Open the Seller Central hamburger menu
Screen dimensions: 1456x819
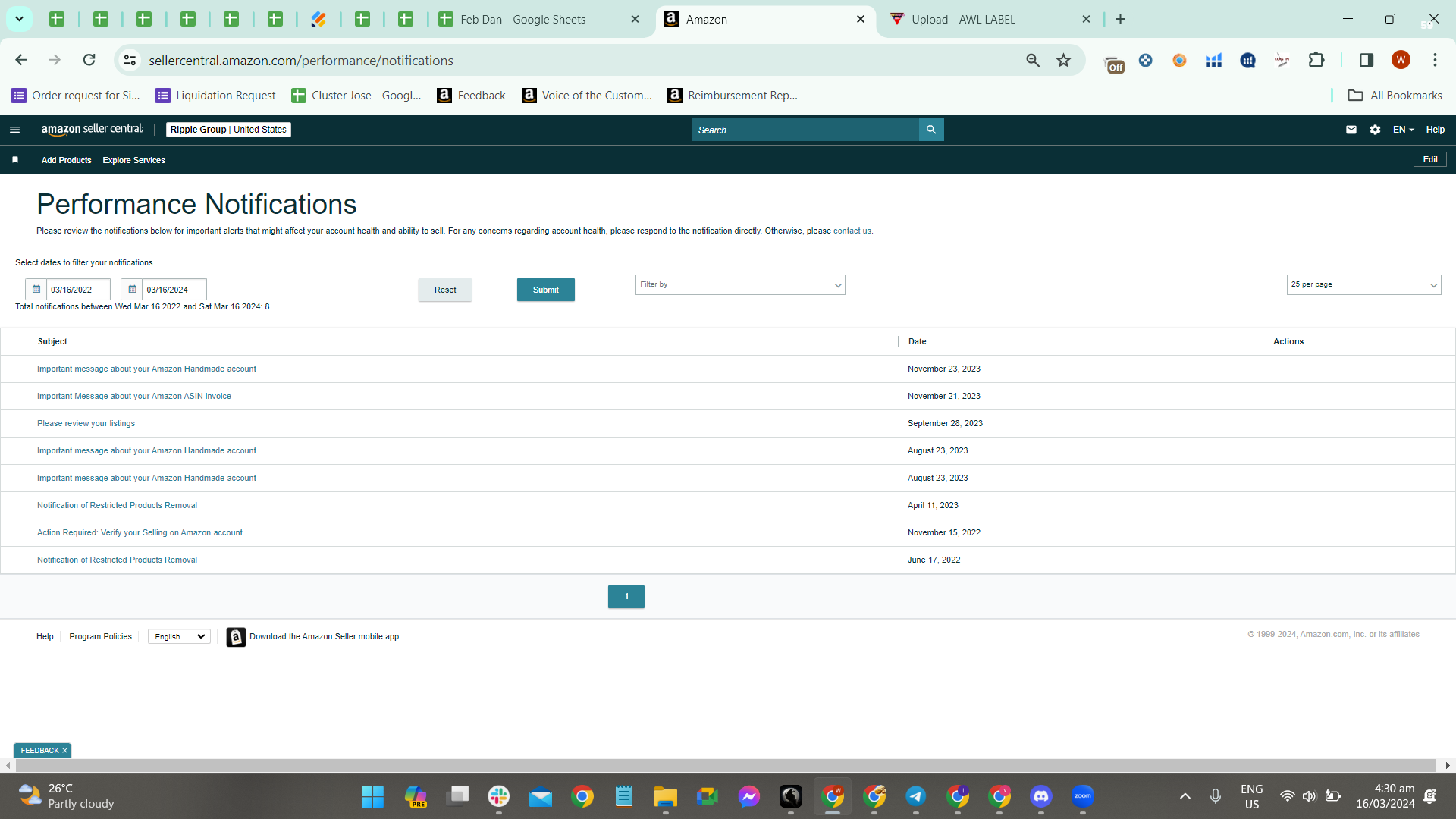pyautogui.click(x=14, y=130)
